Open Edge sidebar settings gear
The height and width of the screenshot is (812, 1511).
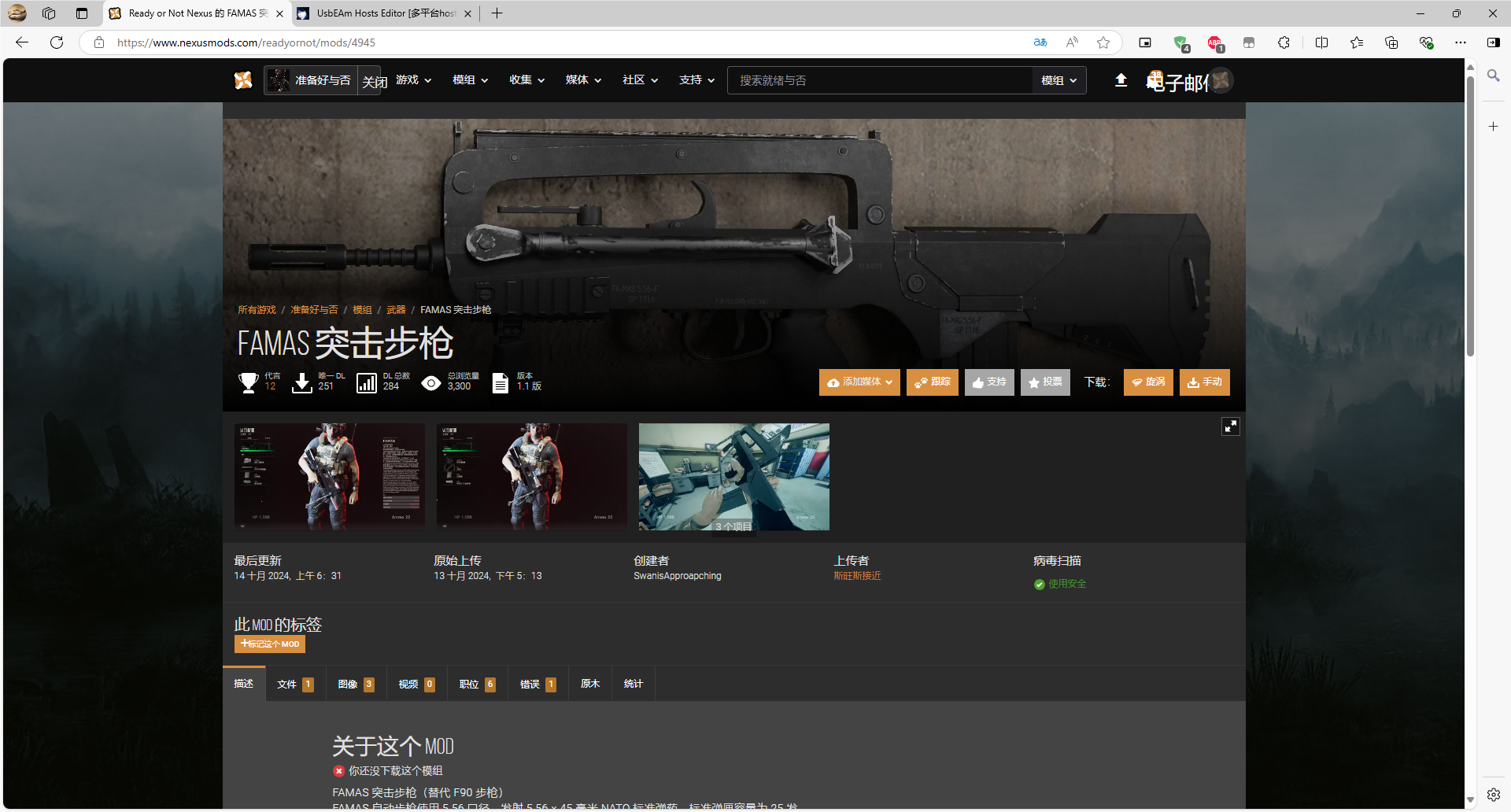pyautogui.click(x=1493, y=795)
